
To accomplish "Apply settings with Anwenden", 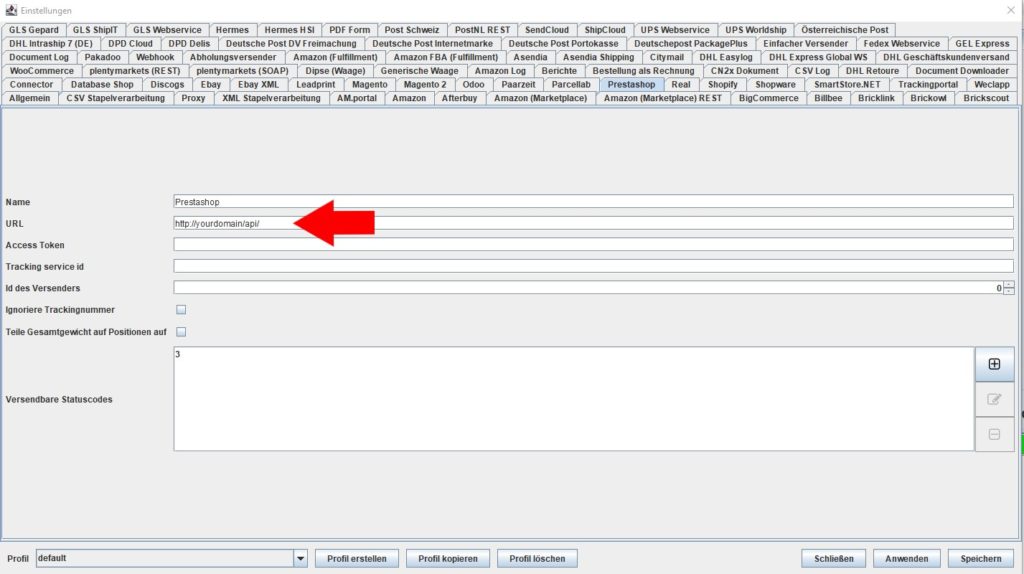I will [906, 558].
